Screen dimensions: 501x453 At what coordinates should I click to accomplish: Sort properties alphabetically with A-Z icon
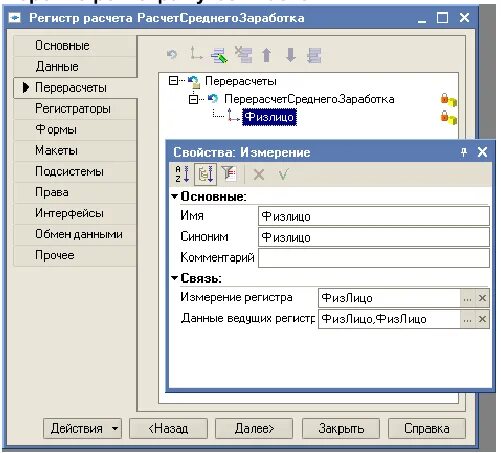[182, 174]
